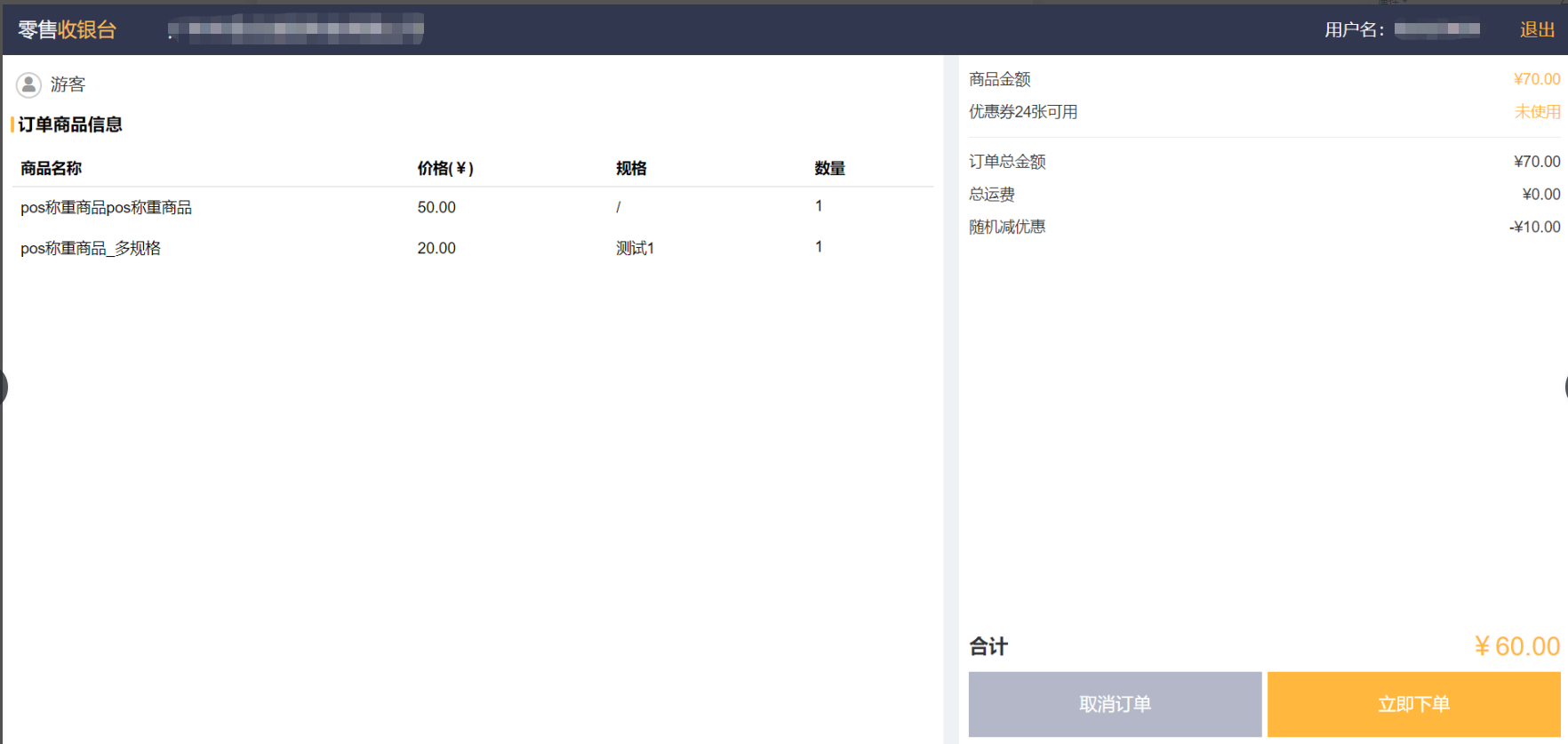This screenshot has width=1568, height=744.
Task: Click the 游客 customer name
Action: click(x=68, y=84)
